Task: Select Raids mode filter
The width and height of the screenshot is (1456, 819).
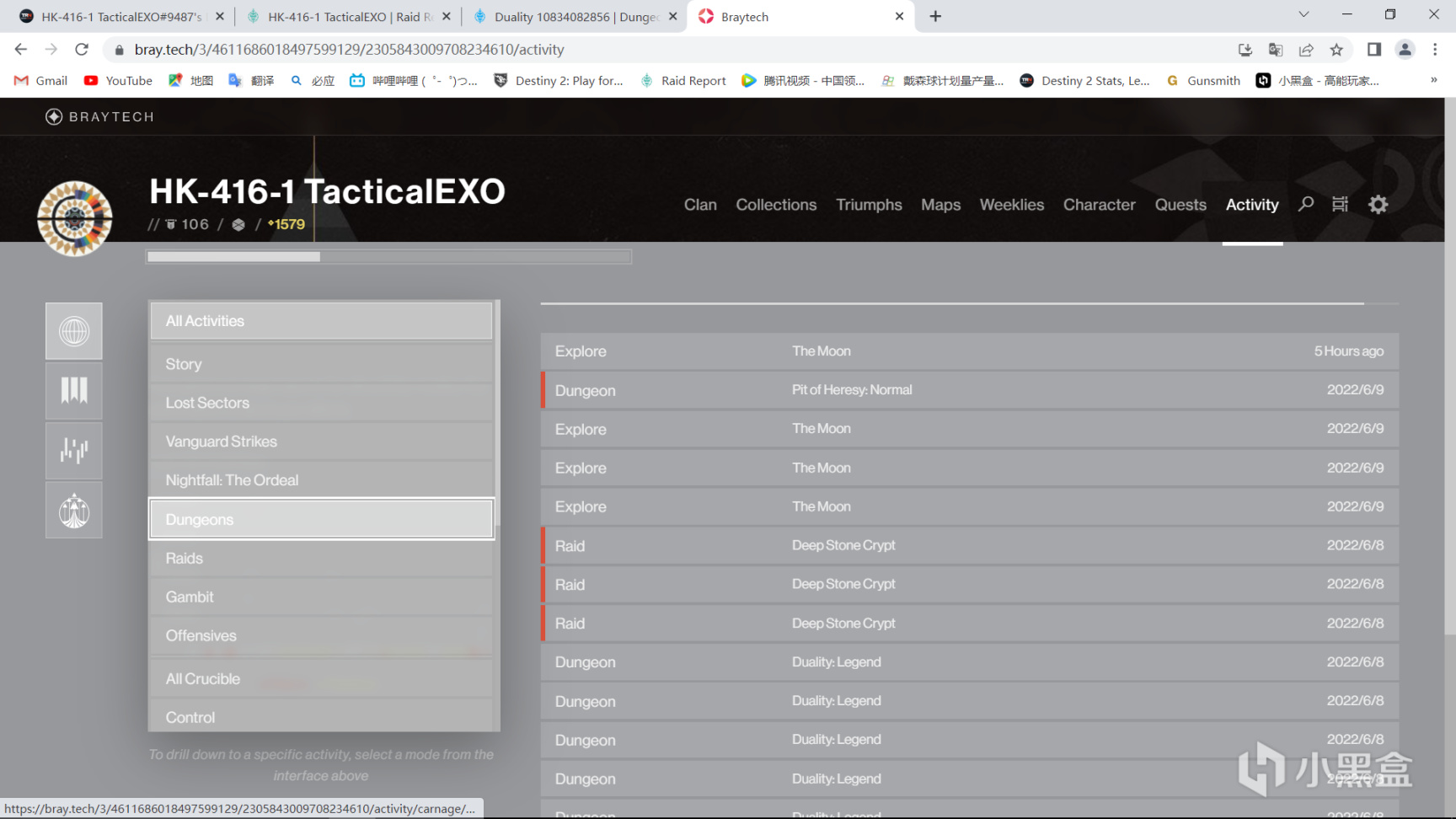Action: tap(321, 558)
